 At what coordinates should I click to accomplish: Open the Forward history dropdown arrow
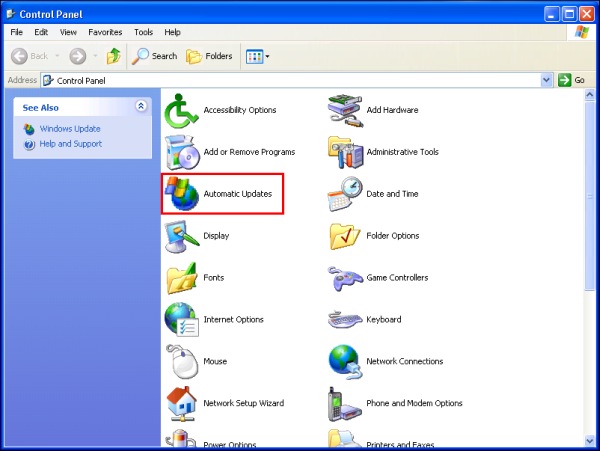coord(95,56)
